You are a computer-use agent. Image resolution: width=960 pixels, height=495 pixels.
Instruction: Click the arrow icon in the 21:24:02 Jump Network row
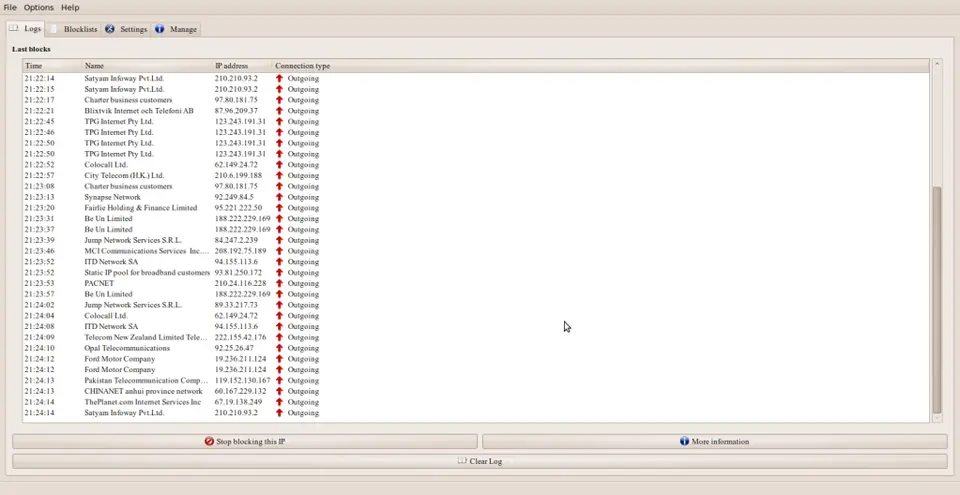279,305
